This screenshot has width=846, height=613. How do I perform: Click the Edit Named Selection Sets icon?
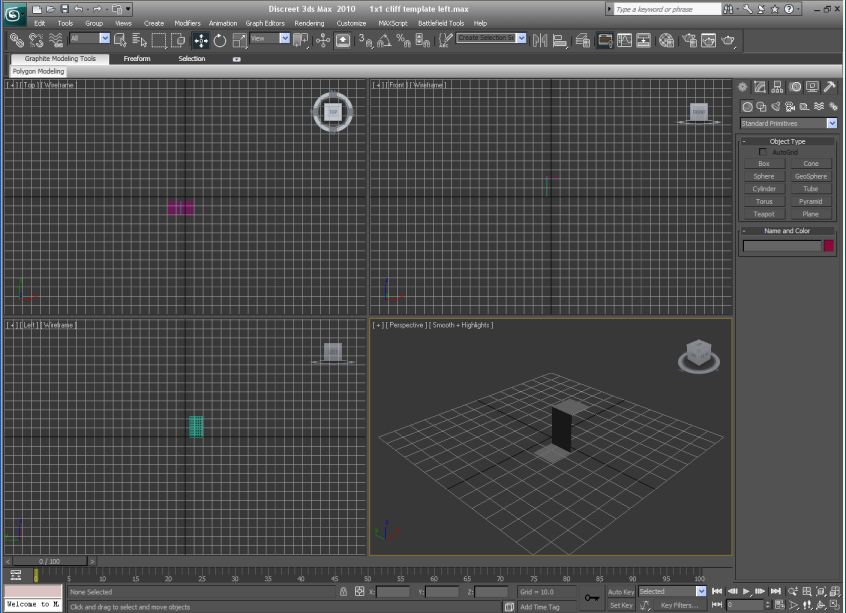pos(445,40)
